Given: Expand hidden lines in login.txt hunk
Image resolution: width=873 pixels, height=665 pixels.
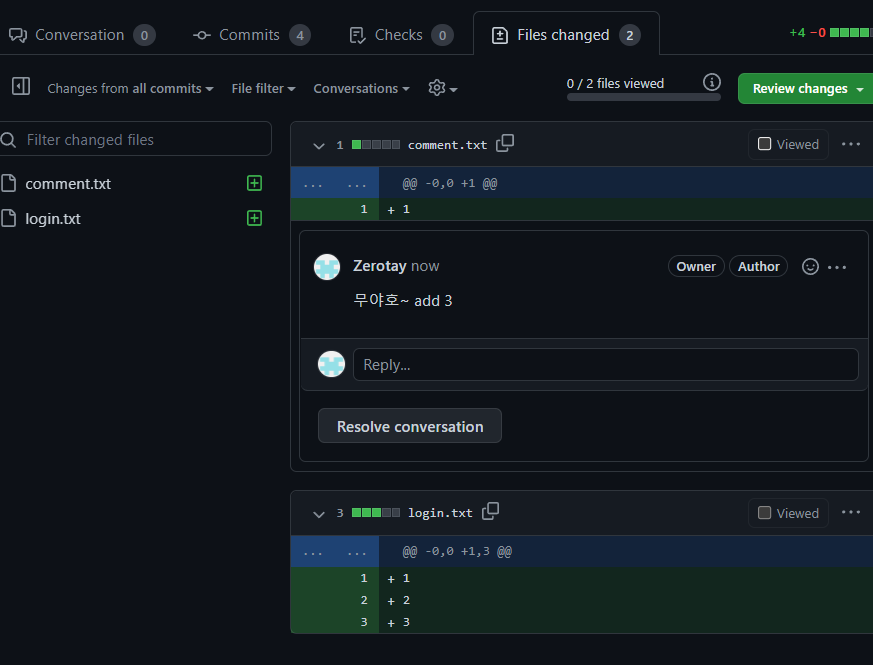Looking at the screenshot, I should tap(335, 552).
